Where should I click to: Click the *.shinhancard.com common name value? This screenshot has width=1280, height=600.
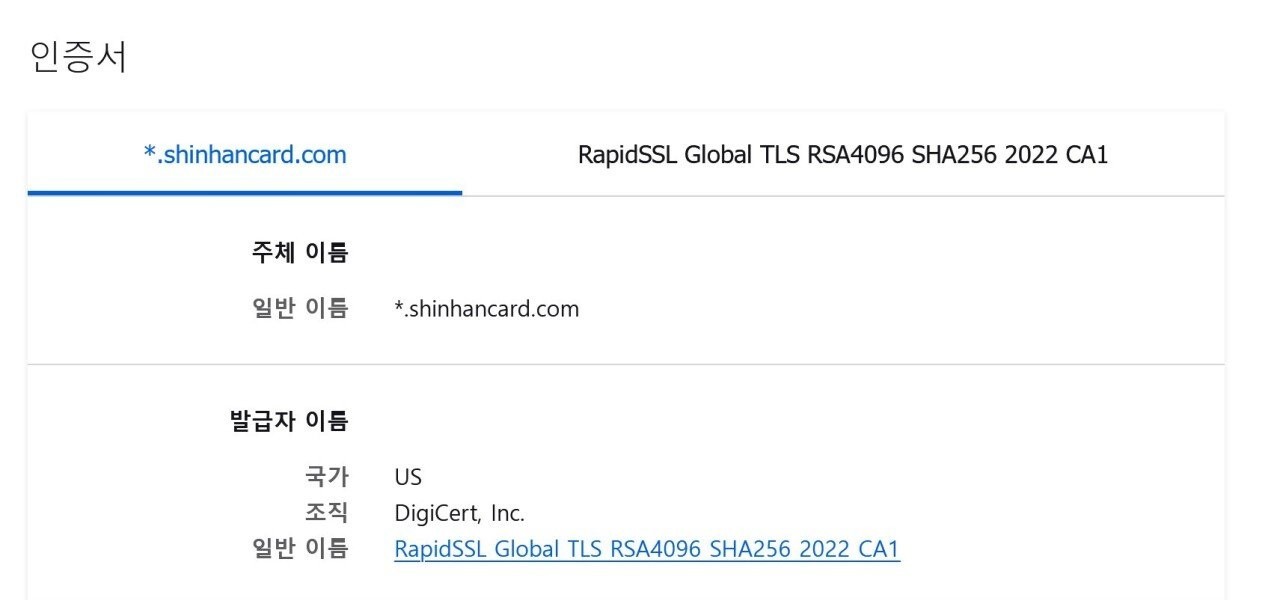[487, 308]
